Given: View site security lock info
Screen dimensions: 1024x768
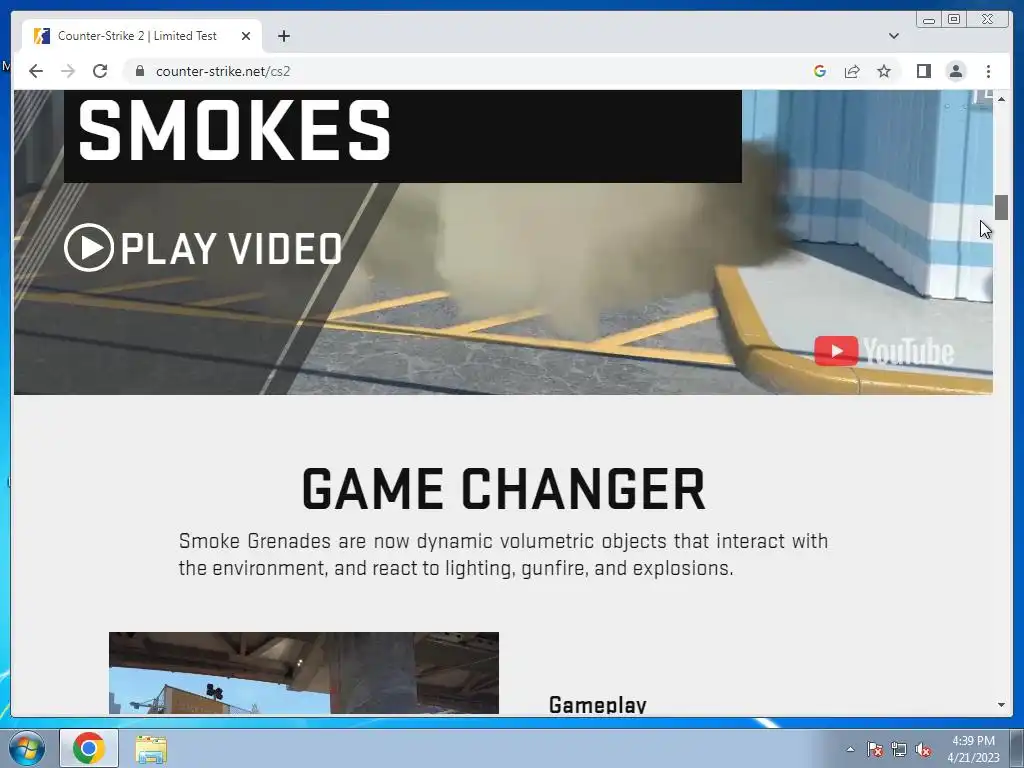Looking at the screenshot, I should (139, 71).
